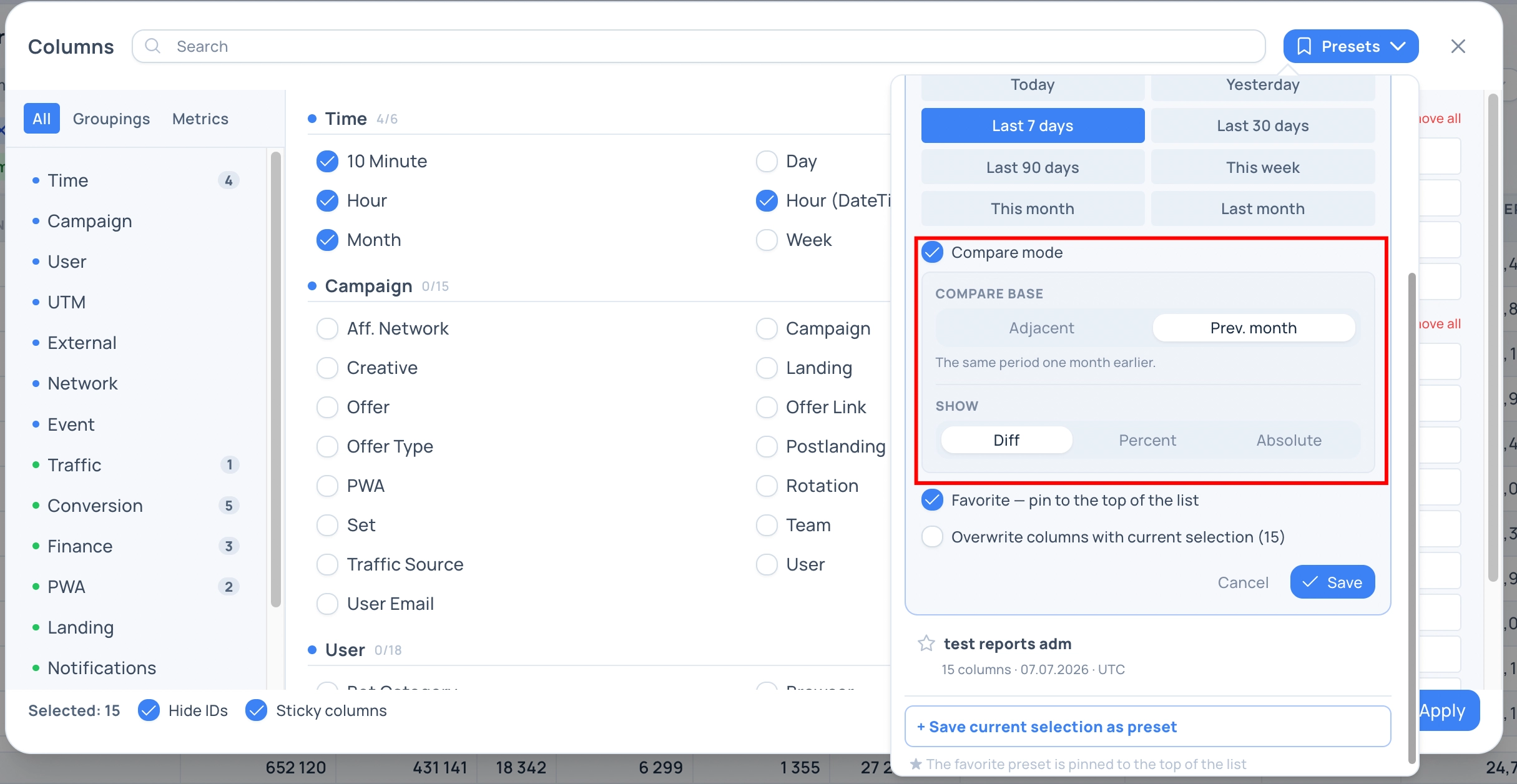The width and height of the screenshot is (1517, 784).
Task: Open the Presets dropdown
Action: coord(1351,46)
